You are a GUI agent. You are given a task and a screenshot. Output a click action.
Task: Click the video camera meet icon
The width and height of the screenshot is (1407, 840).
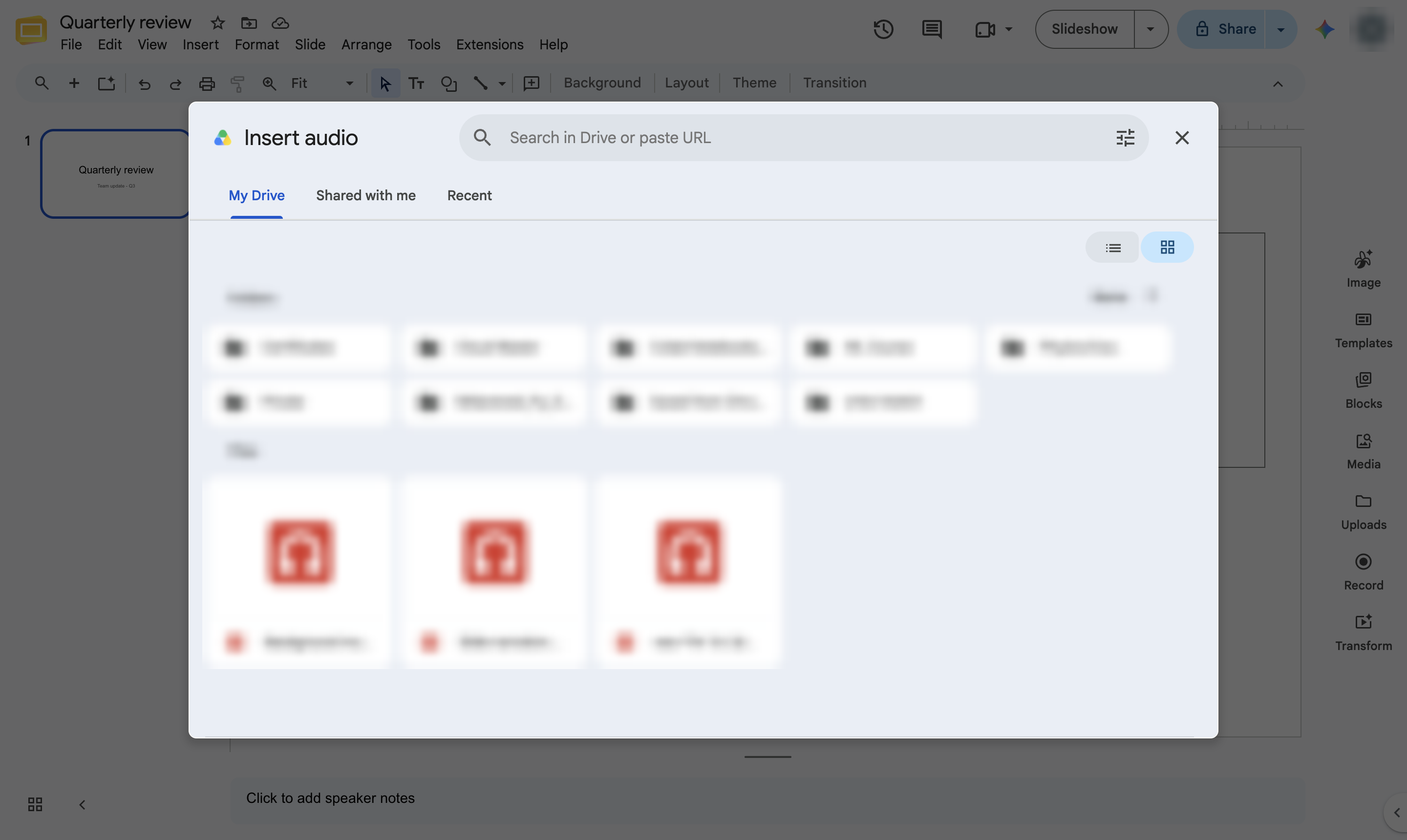[x=985, y=29]
